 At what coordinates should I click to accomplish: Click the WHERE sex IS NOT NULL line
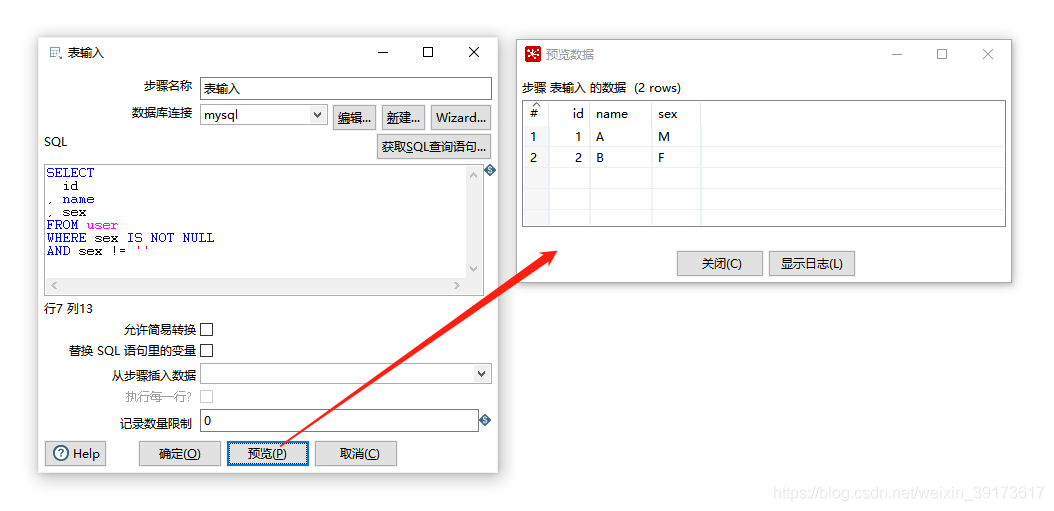[x=130, y=238]
